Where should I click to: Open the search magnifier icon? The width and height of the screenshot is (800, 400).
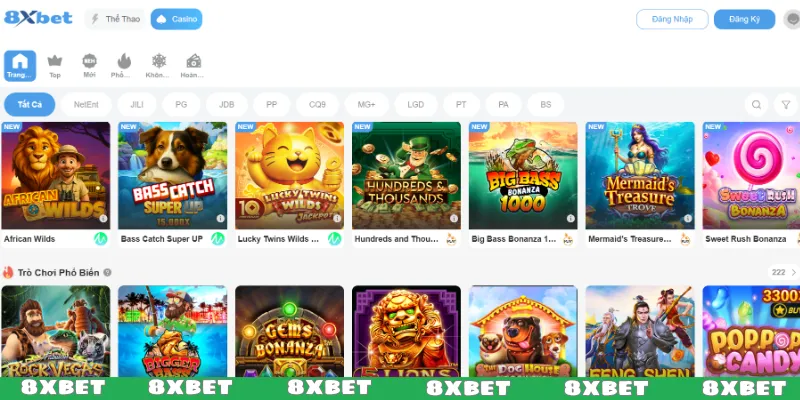pos(756,105)
